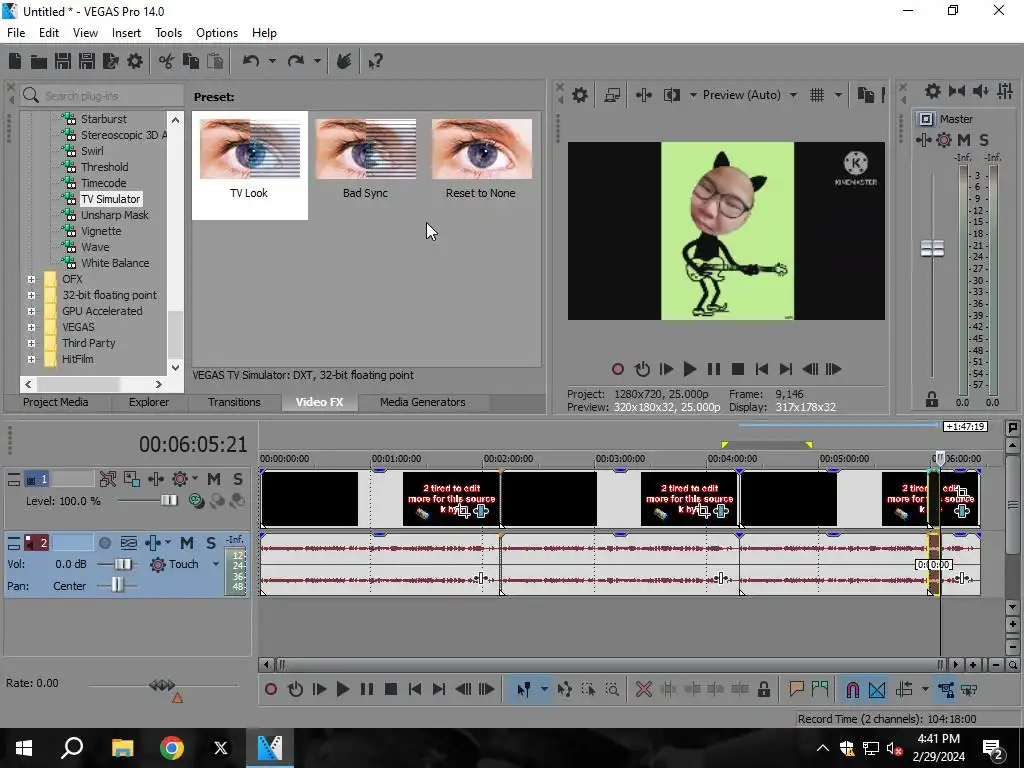Insert a marker with the marker icon

[796, 689]
